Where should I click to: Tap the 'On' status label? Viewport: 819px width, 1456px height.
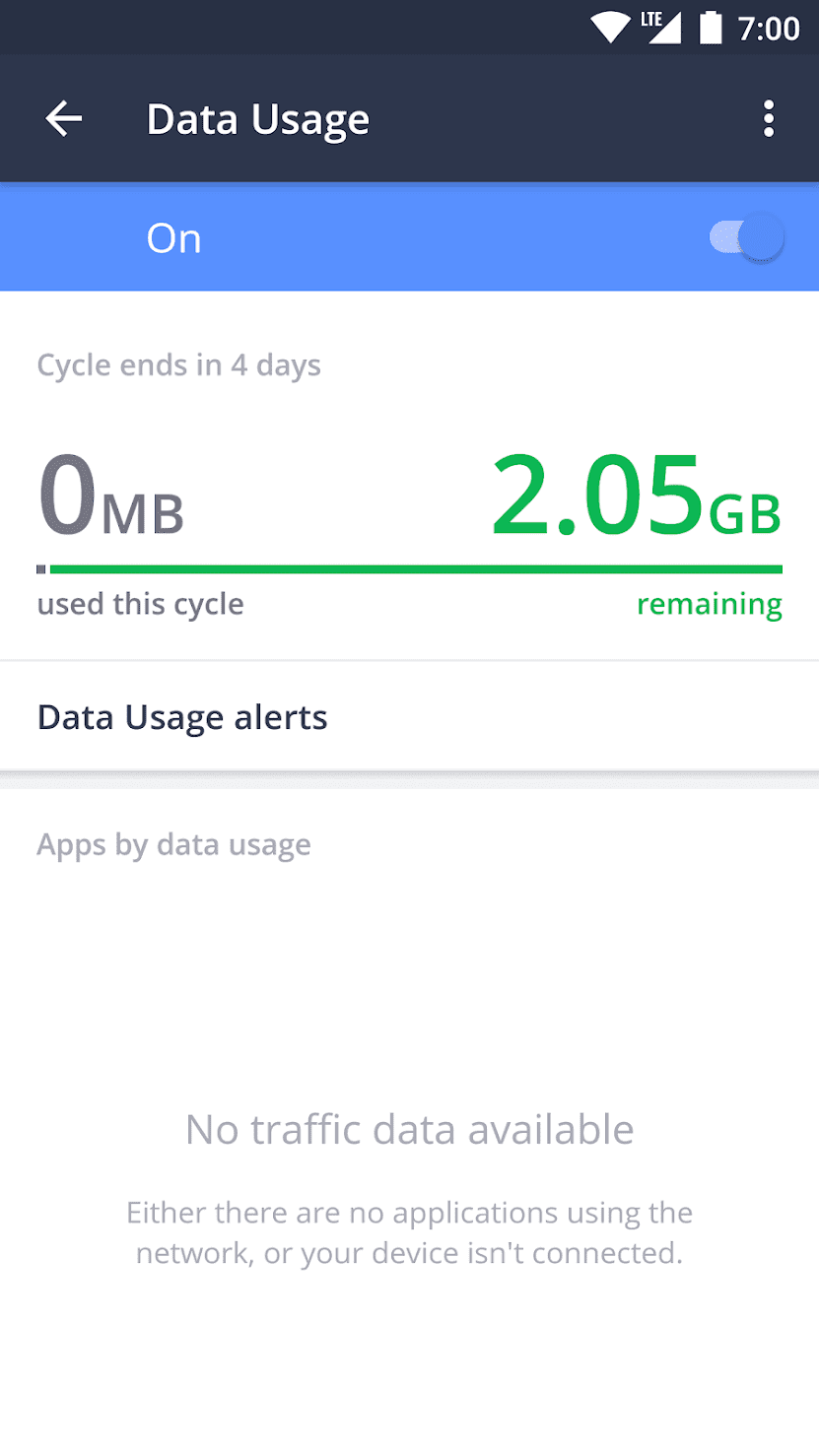[x=173, y=238]
